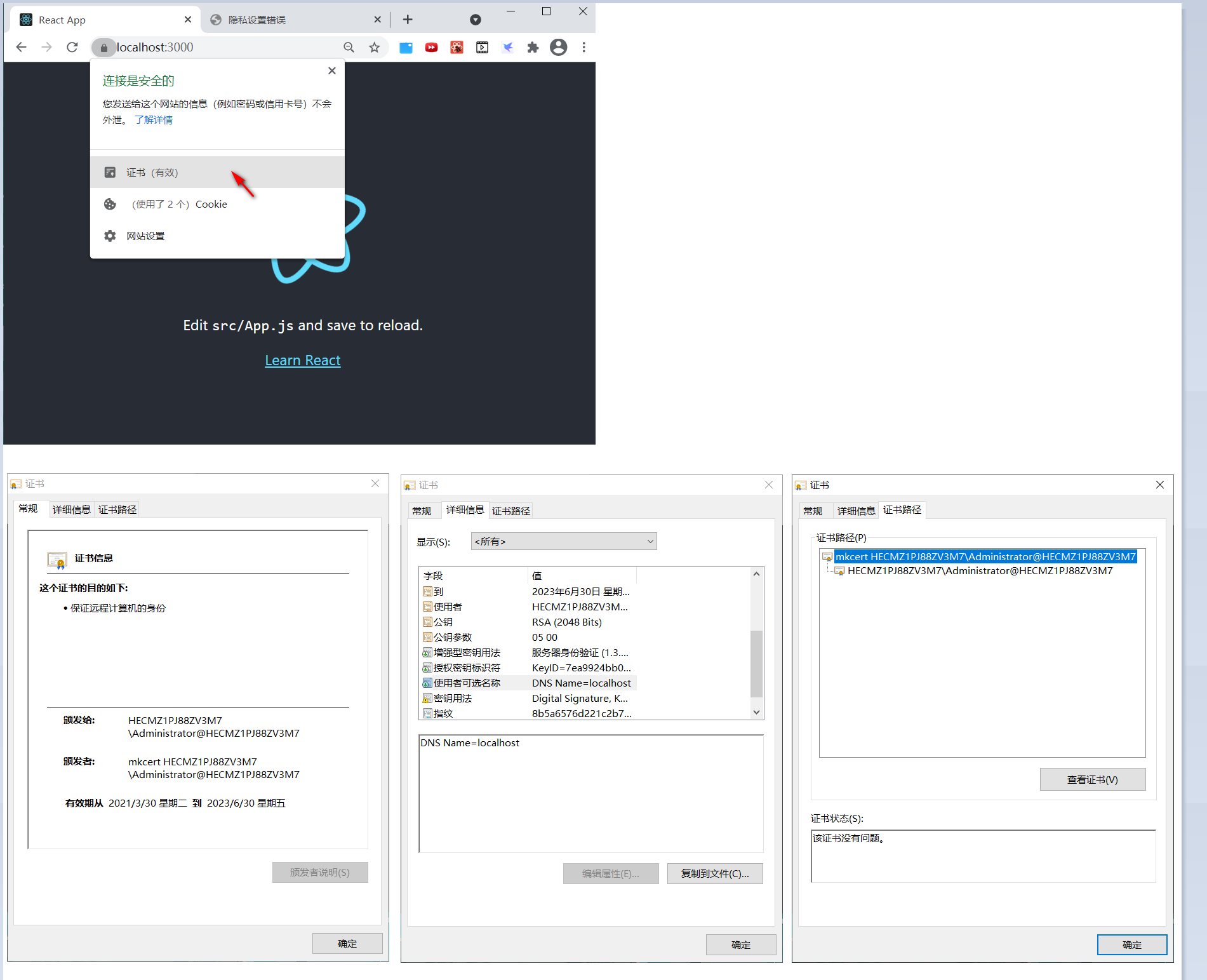1207x980 pixels.
Task: Open the Cookie entry in the popup
Action: coord(180,204)
